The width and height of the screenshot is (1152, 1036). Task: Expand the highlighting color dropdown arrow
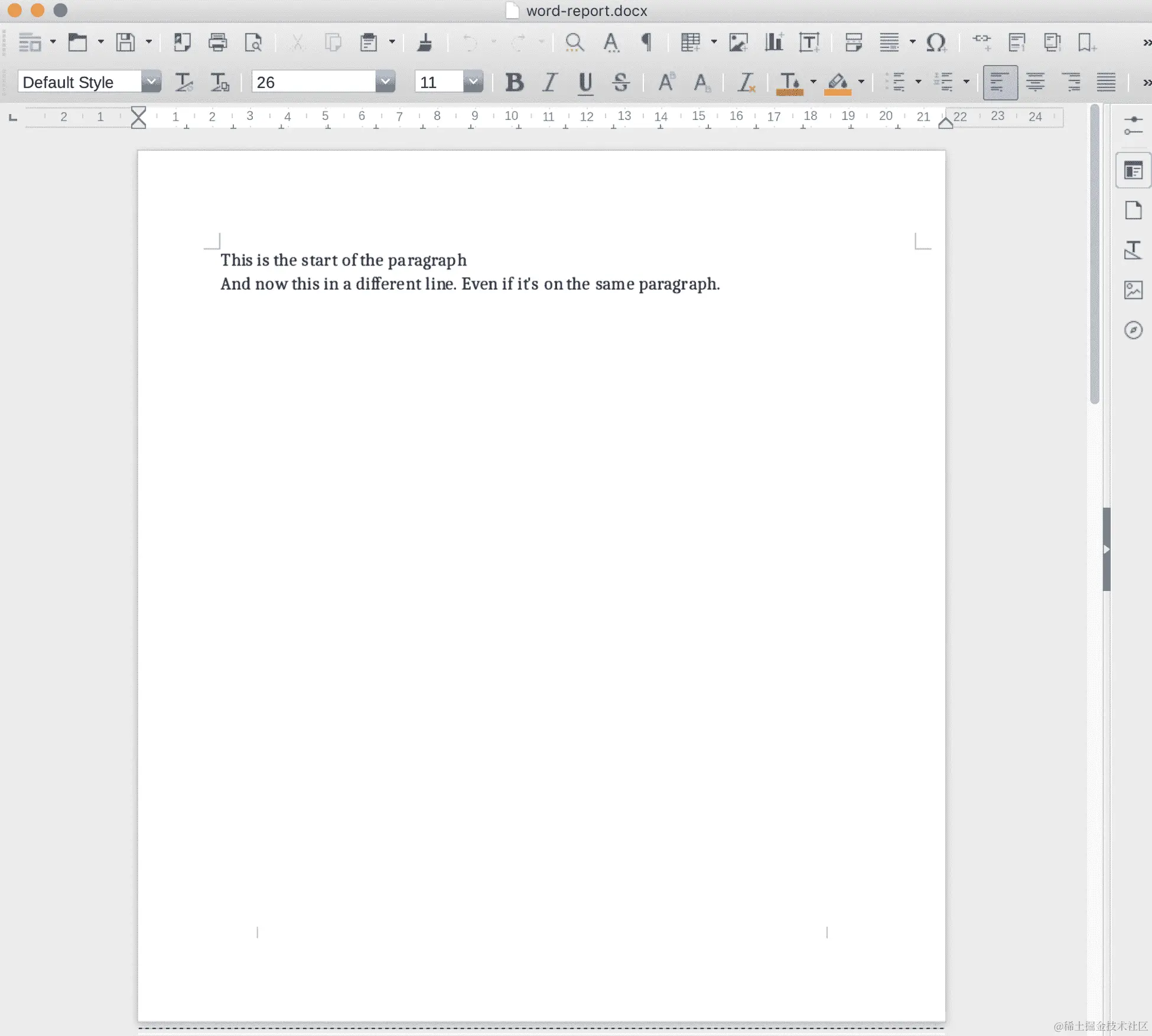861,82
